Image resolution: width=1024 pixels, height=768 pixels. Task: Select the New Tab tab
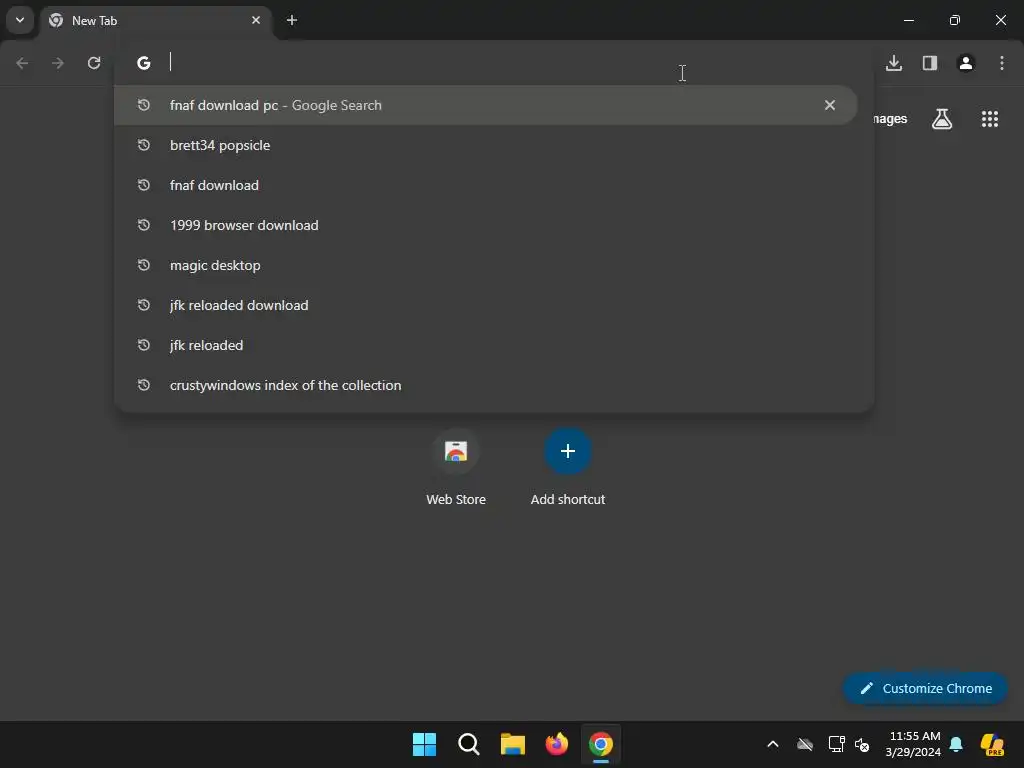[x=155, y=20]
